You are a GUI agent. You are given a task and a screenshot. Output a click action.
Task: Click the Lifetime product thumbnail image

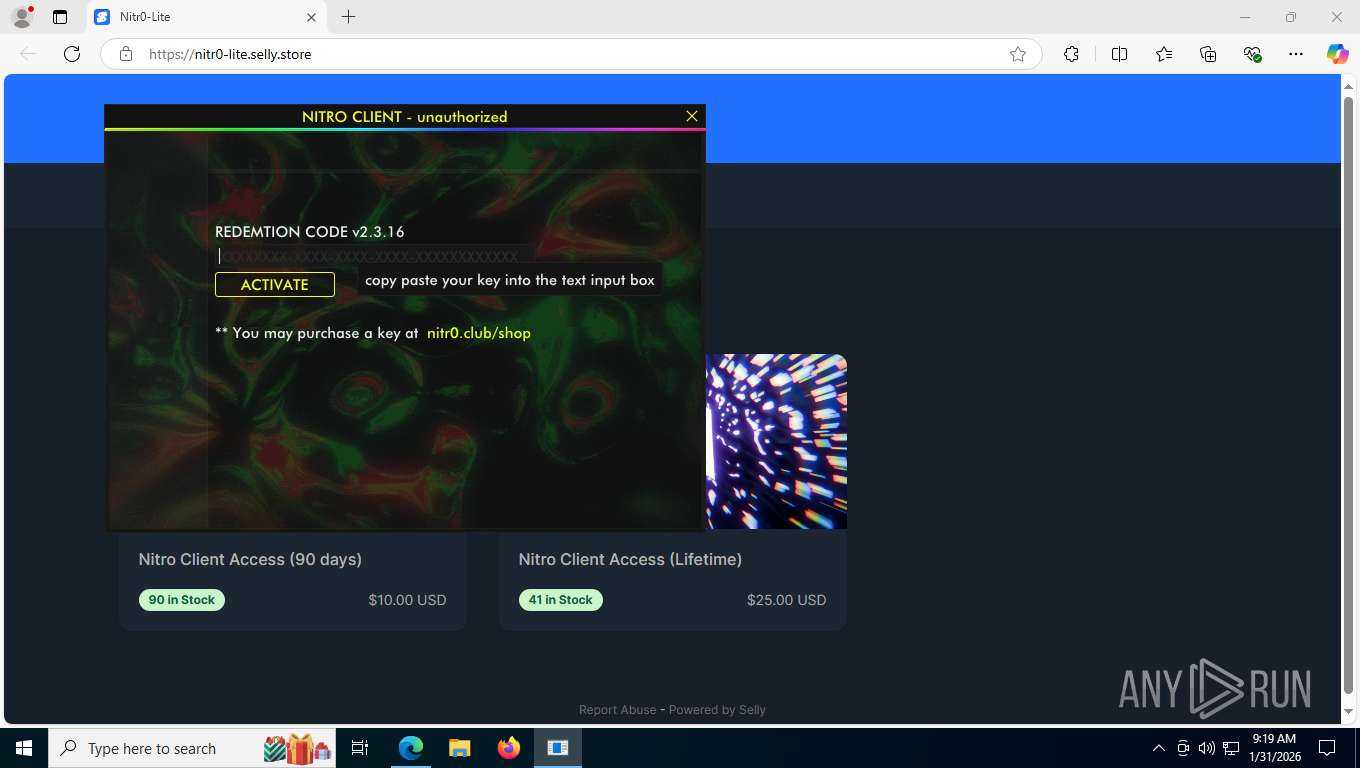(x=777, y=441)
